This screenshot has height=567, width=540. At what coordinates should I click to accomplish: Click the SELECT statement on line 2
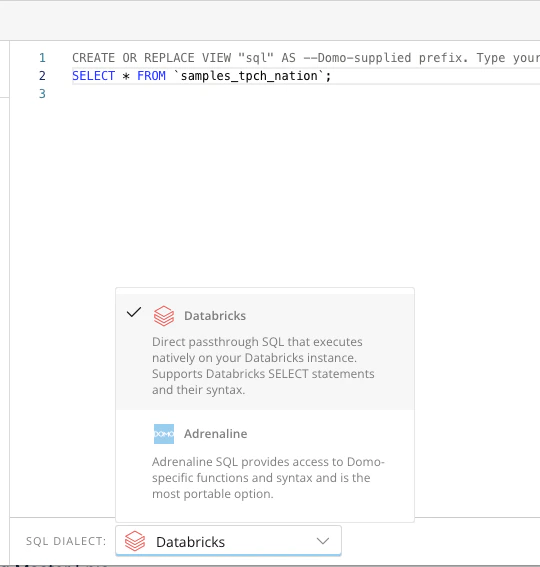[201, 76]
